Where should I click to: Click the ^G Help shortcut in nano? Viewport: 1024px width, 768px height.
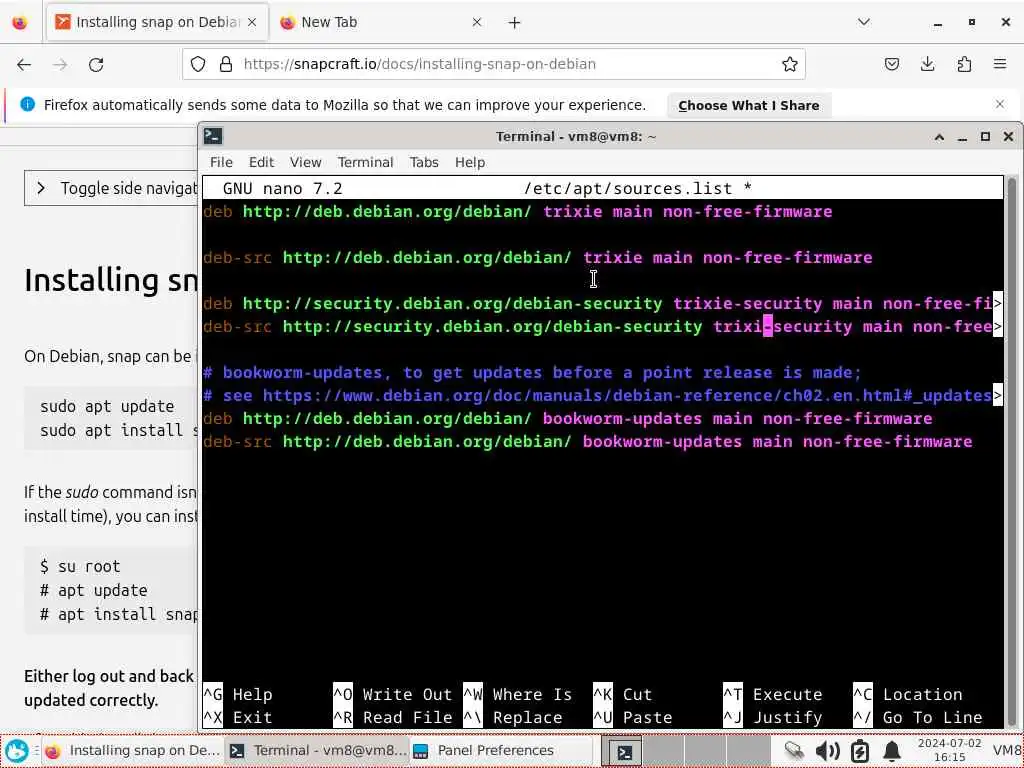click(x=238, y=694)
